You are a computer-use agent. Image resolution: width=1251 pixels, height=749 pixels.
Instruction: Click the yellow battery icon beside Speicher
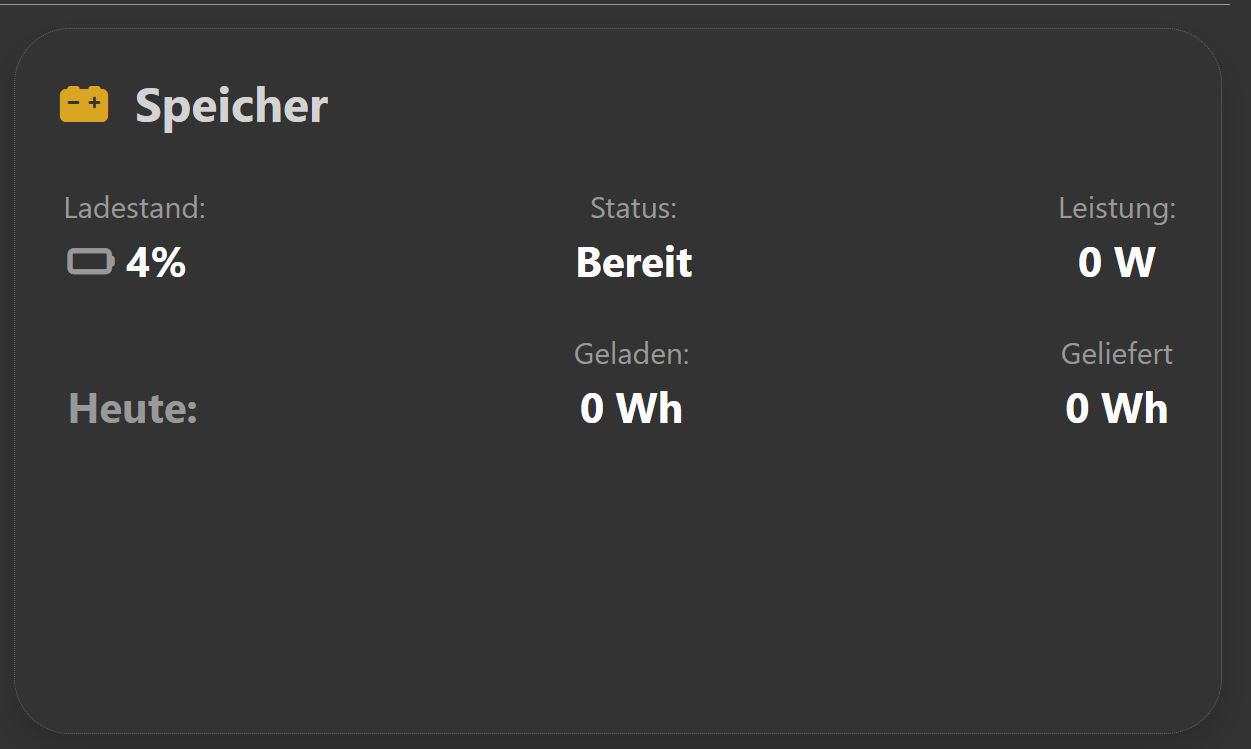[84, 105]
